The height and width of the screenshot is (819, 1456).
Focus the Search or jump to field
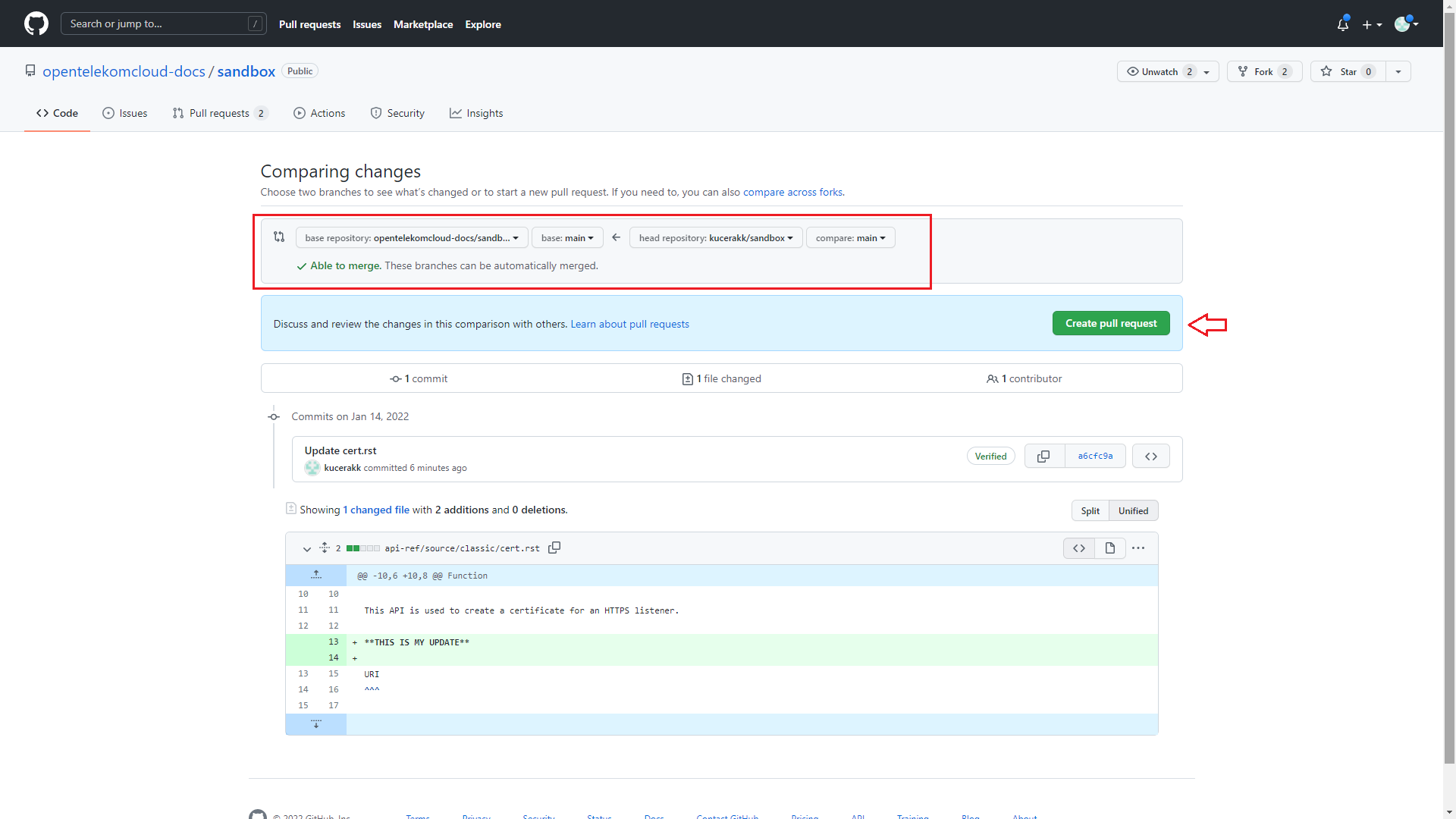(x=163, y=24)
